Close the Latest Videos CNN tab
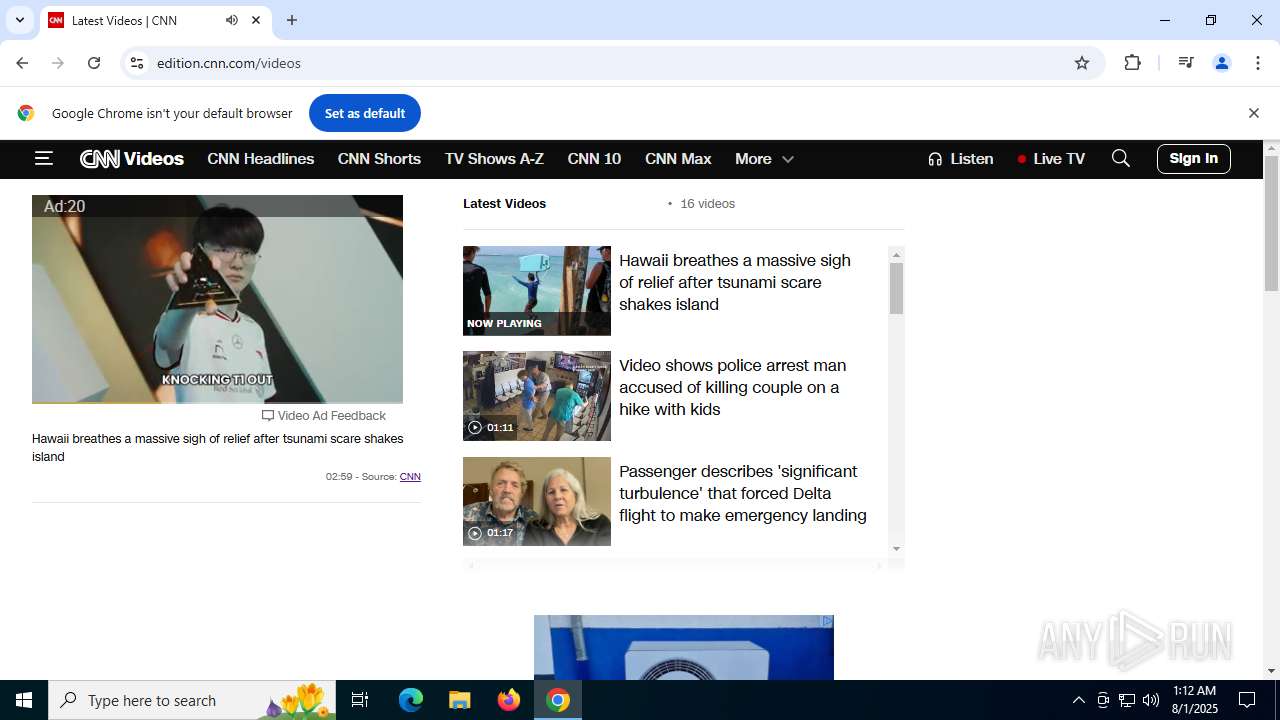The height and width of the screenshot is (720, 1280). (256, 20)
